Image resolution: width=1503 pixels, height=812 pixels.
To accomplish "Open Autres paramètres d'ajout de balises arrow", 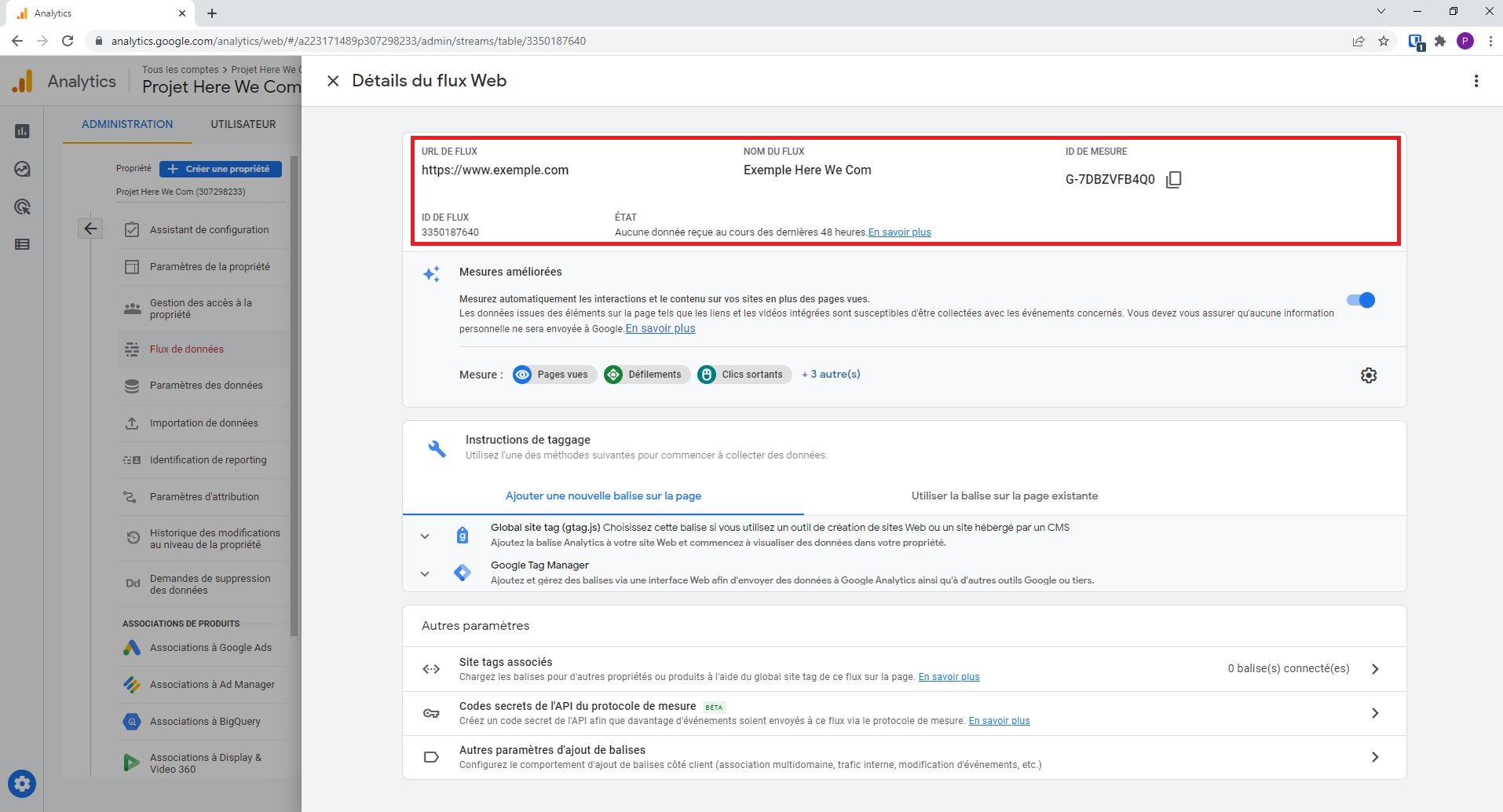I will [1375, 757].
